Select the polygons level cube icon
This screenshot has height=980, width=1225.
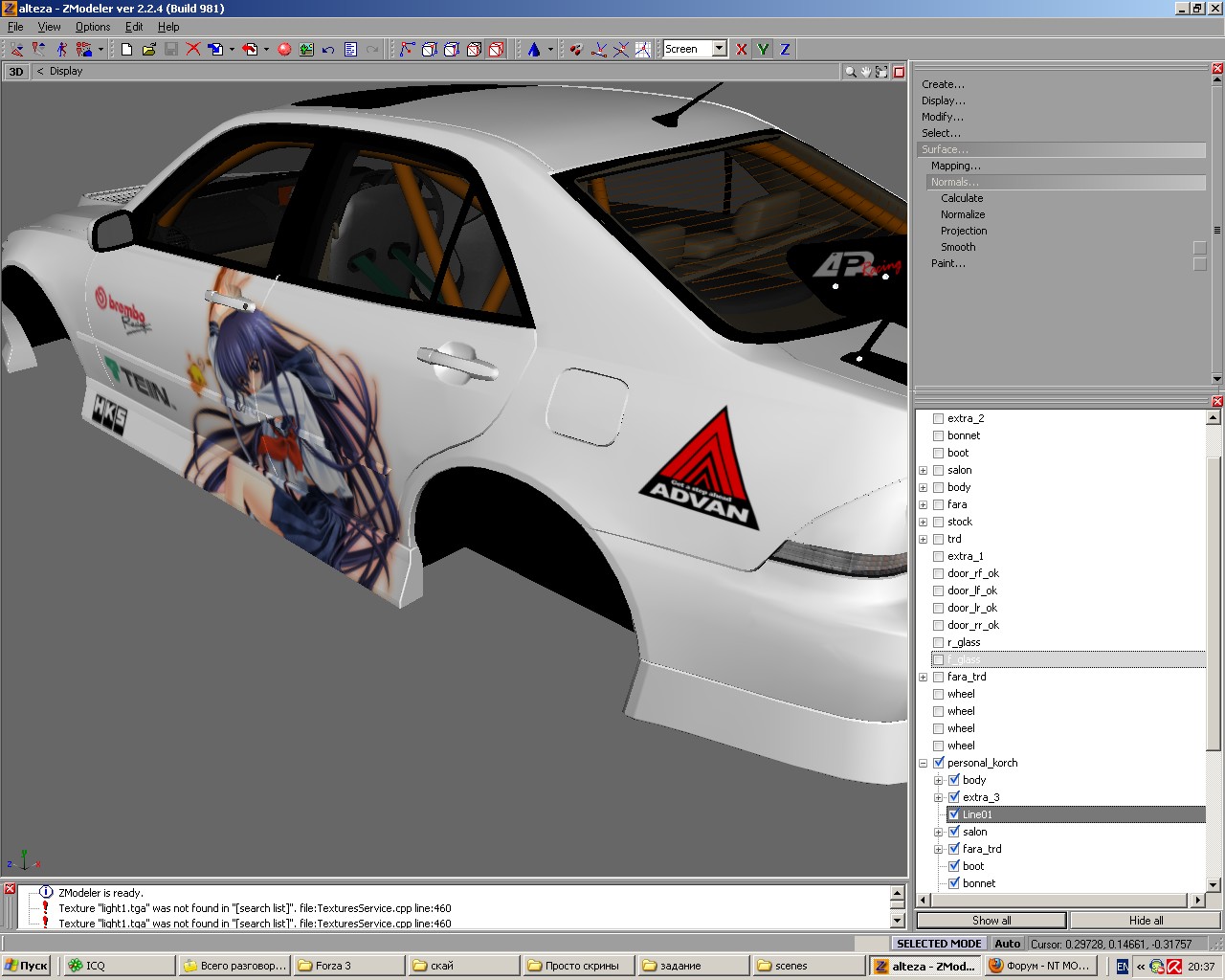point(452,49)
